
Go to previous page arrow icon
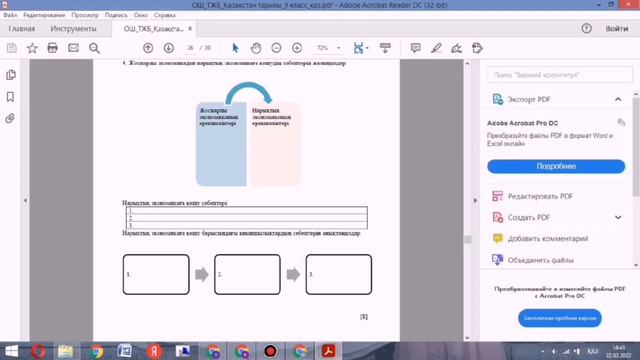[x=148, y=48]
